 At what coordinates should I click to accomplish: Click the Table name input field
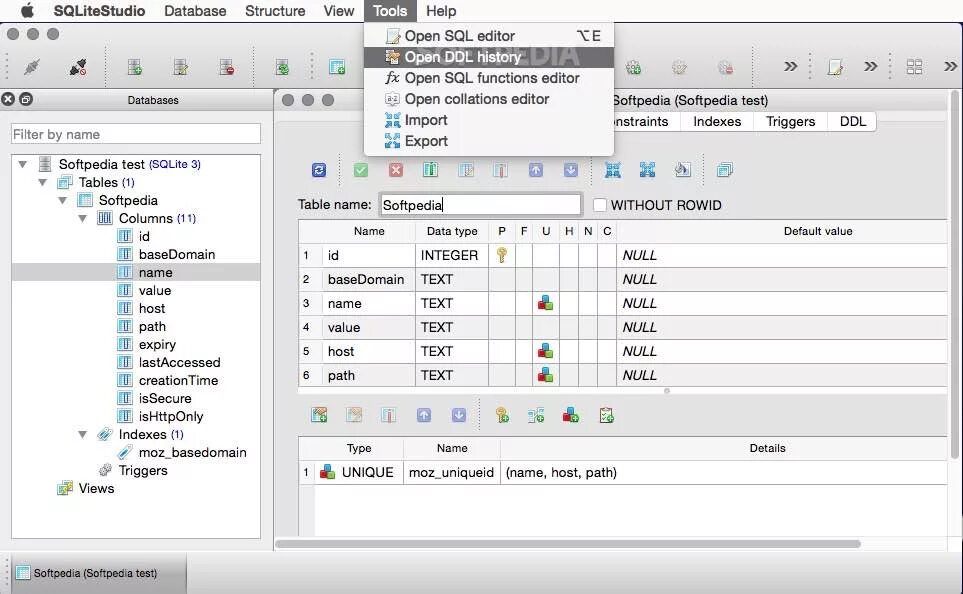tap(480, 205)
